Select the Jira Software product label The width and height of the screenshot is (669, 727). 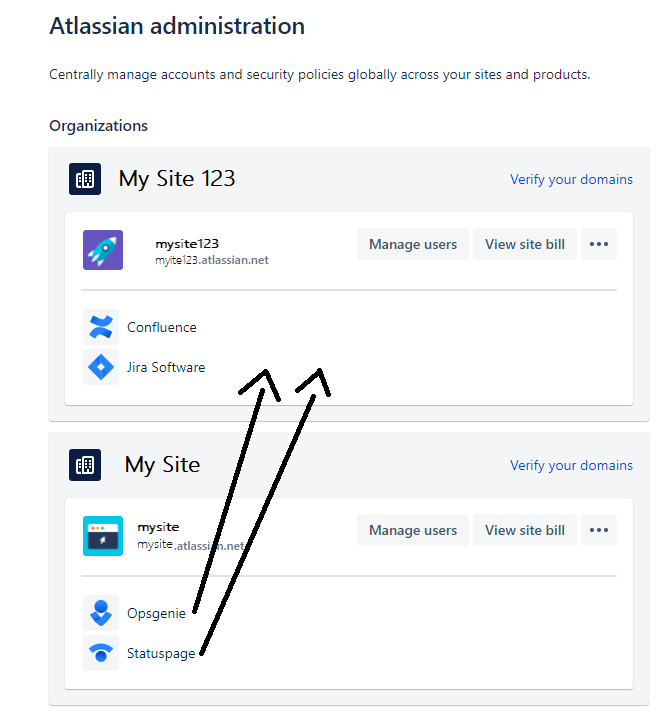point(166,367)
